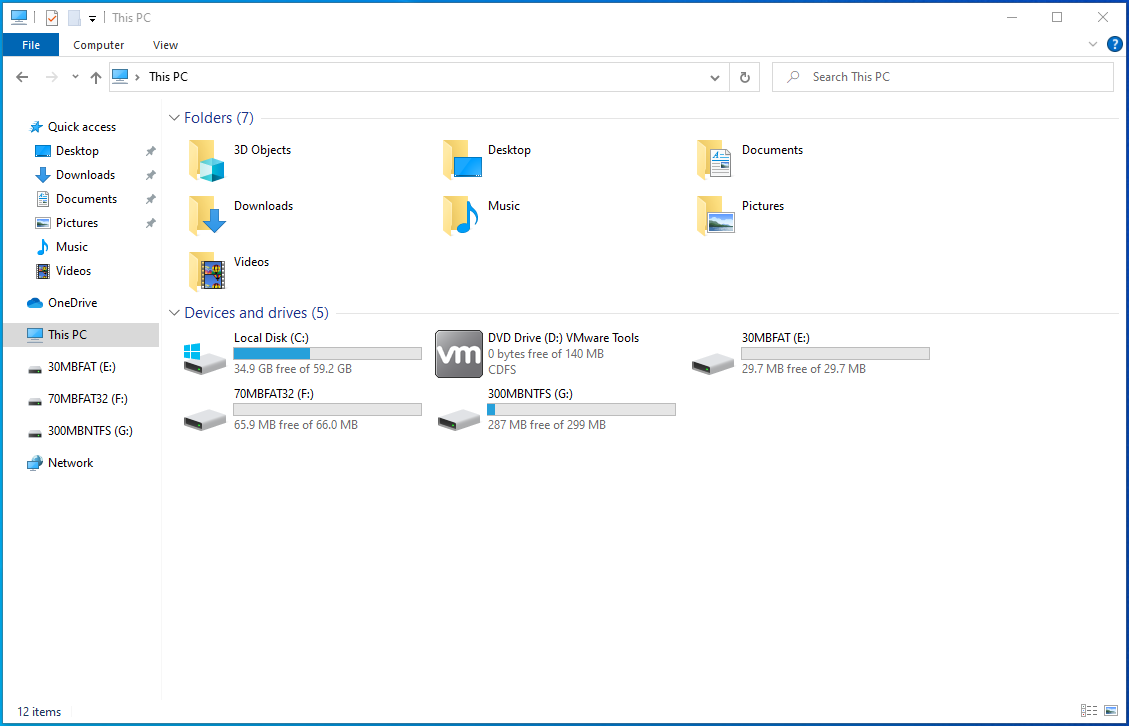Click the 30MBFAT (E:) usage bar
This screenshot has height=726, width=1129.
[x=835, y=354]
